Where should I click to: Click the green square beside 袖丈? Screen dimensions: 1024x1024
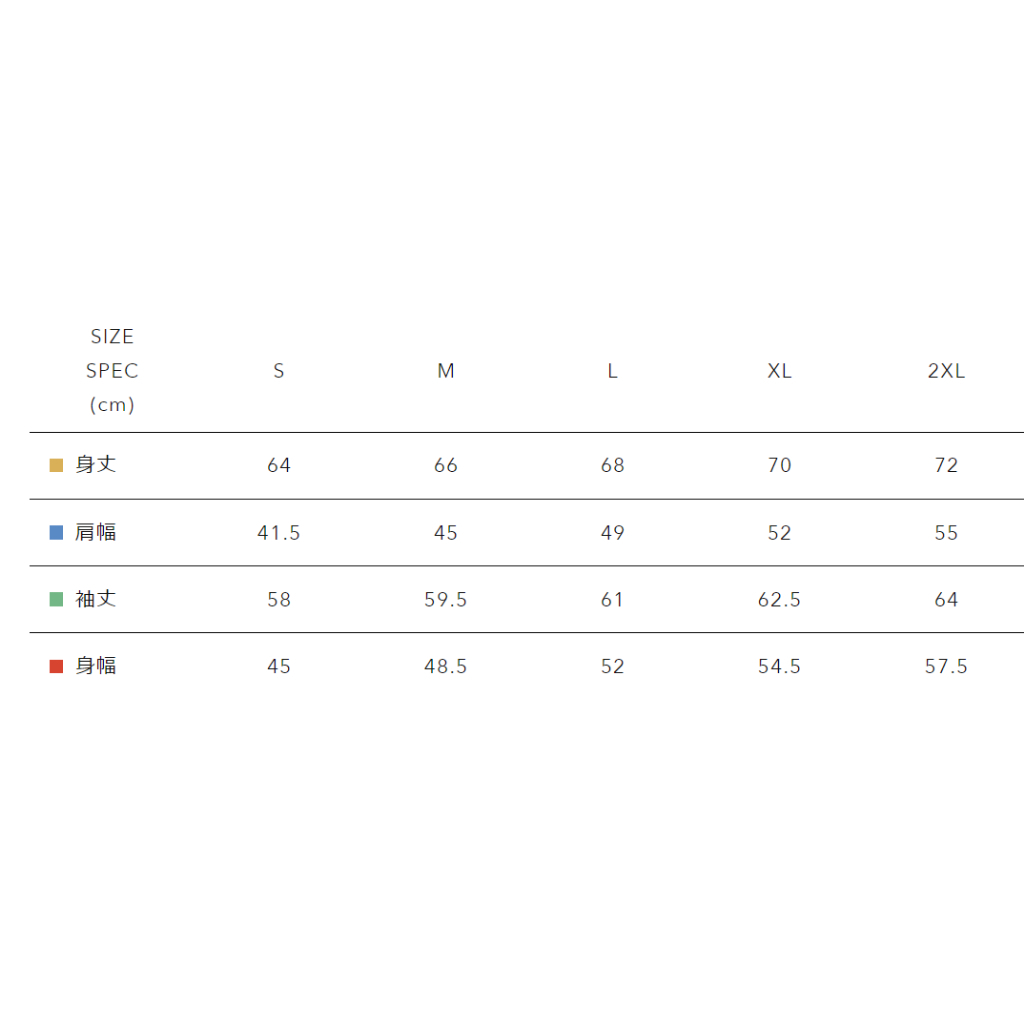57,600
